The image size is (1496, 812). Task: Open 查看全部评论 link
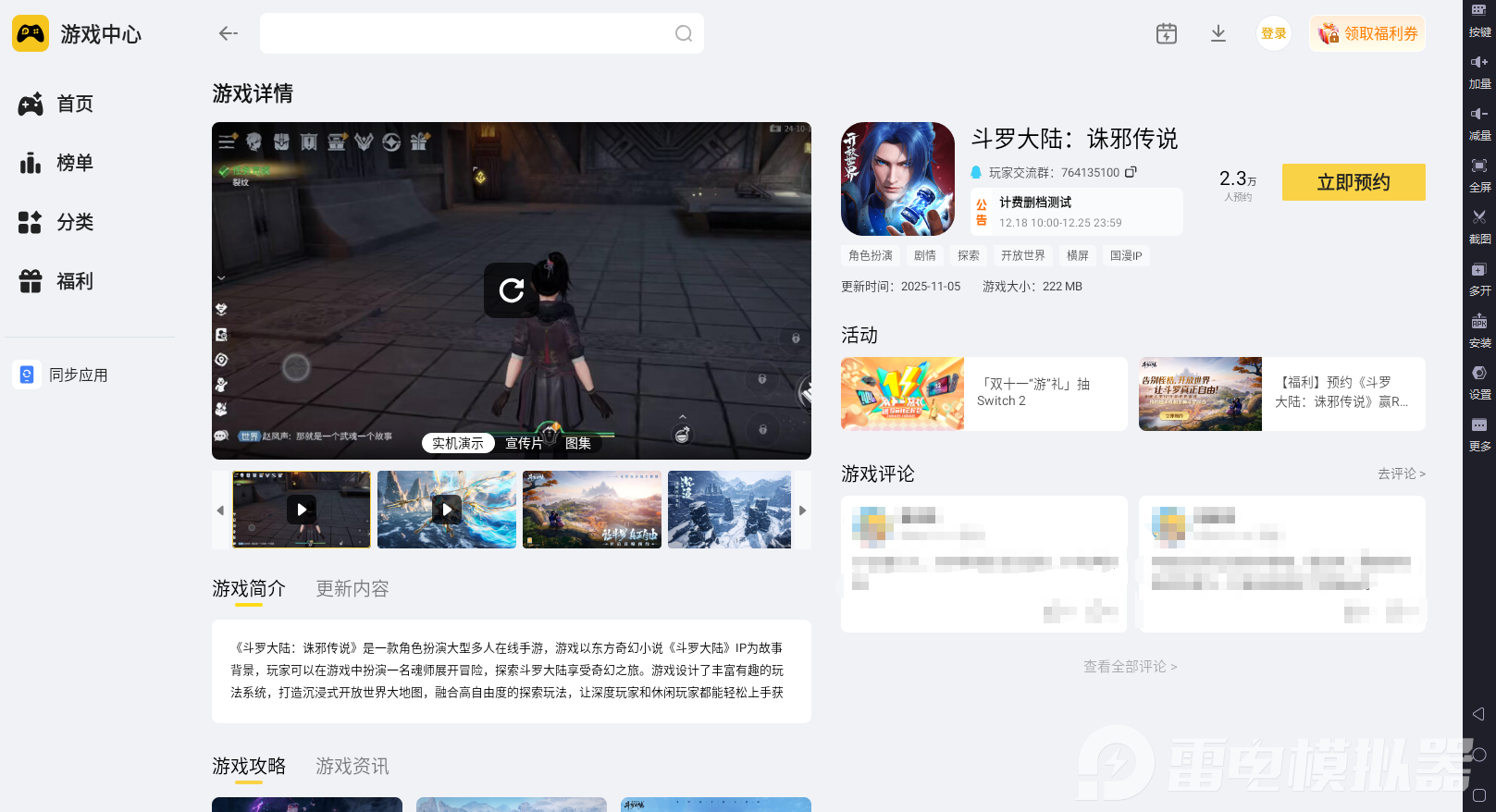click(1130, 666)
